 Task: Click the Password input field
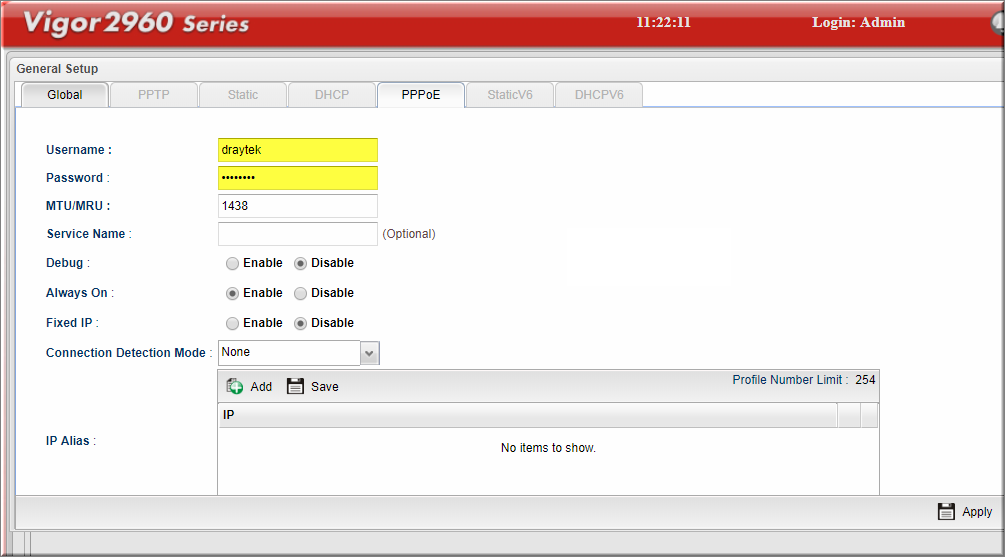coord(297,178)
